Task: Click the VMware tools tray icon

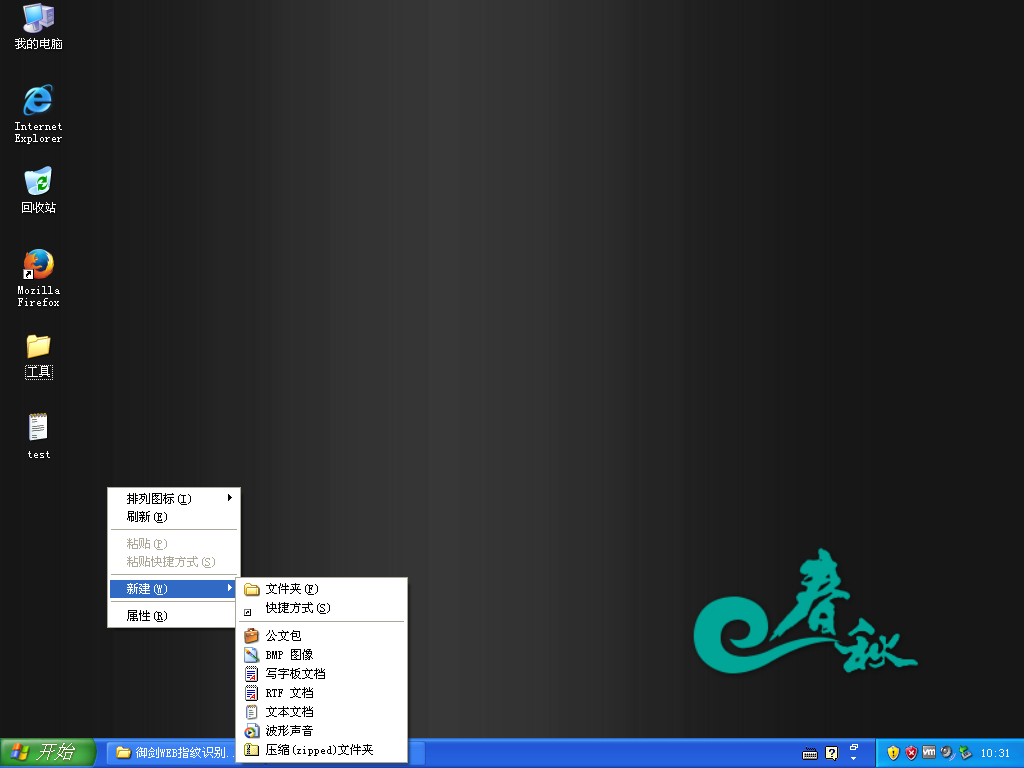Action: [x=929, y=752]
